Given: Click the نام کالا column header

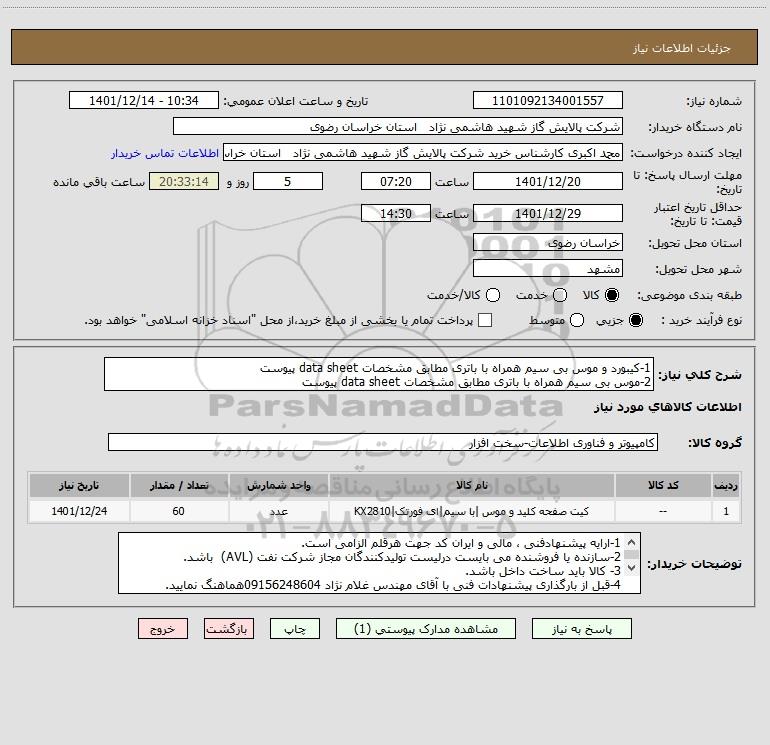Looking at the screenshot, I should point(479,485).
